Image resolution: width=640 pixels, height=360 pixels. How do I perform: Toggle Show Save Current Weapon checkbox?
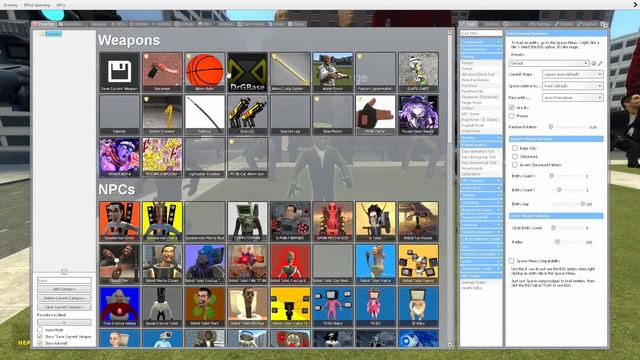click(x=40, y=337)
